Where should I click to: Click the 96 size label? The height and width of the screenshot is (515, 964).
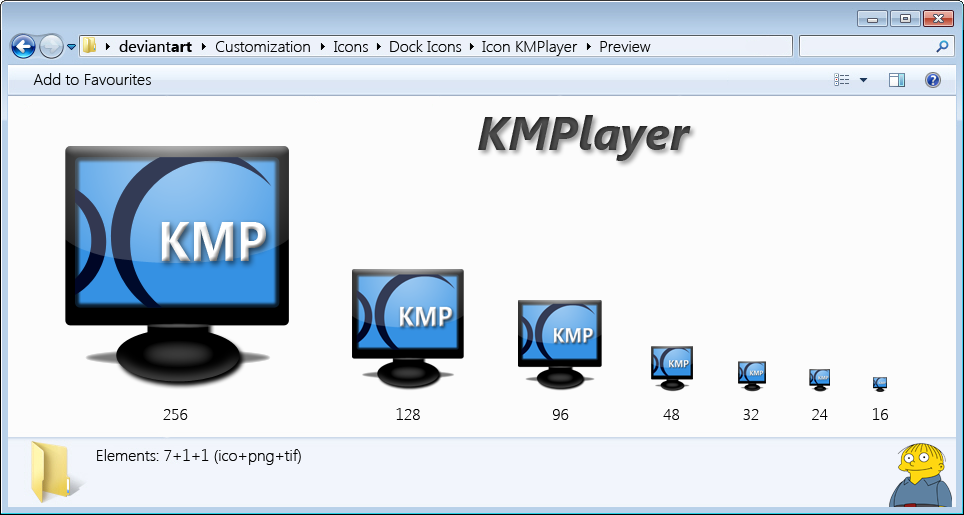click(560, 415)
